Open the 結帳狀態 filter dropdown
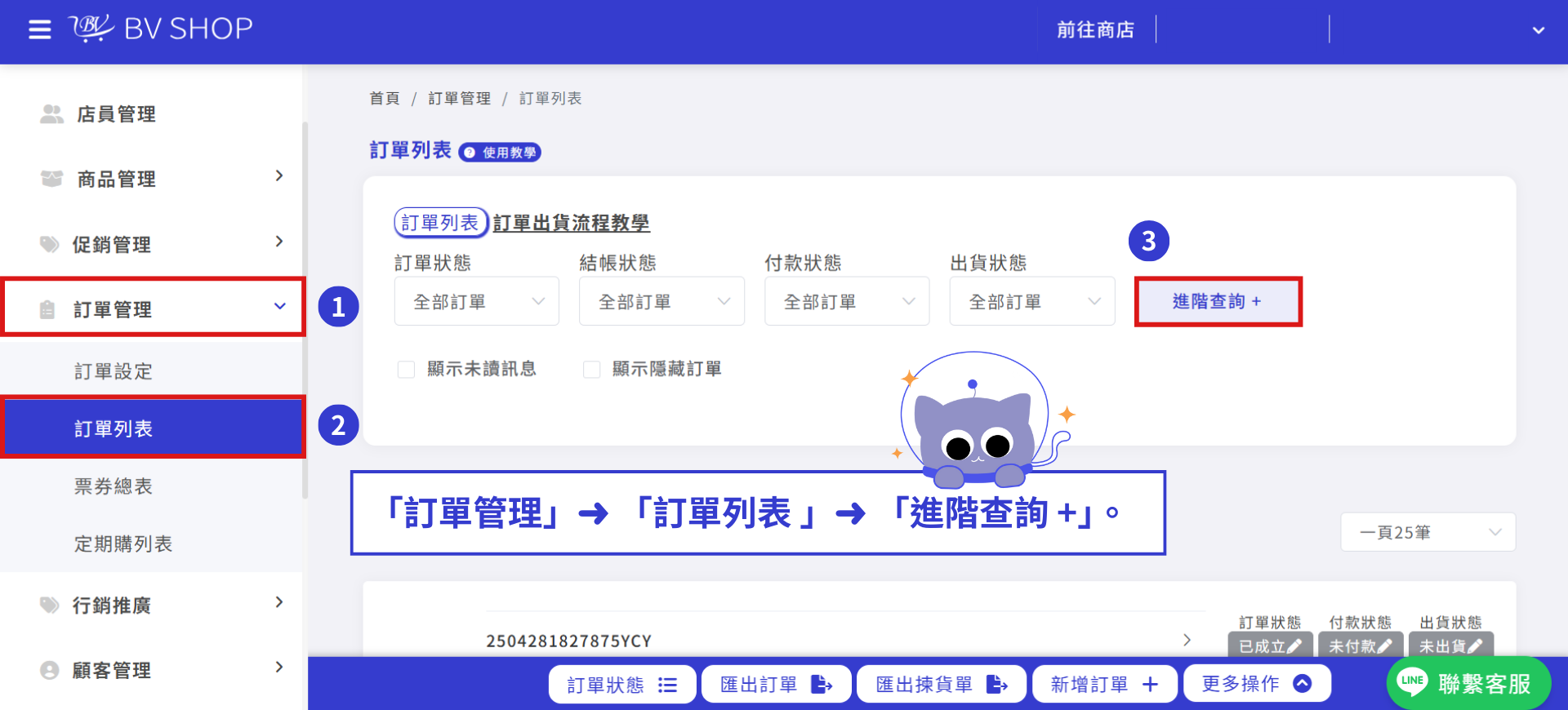Image resolution: width=1568 pixels, height=710 pixels. click(661, 301)
